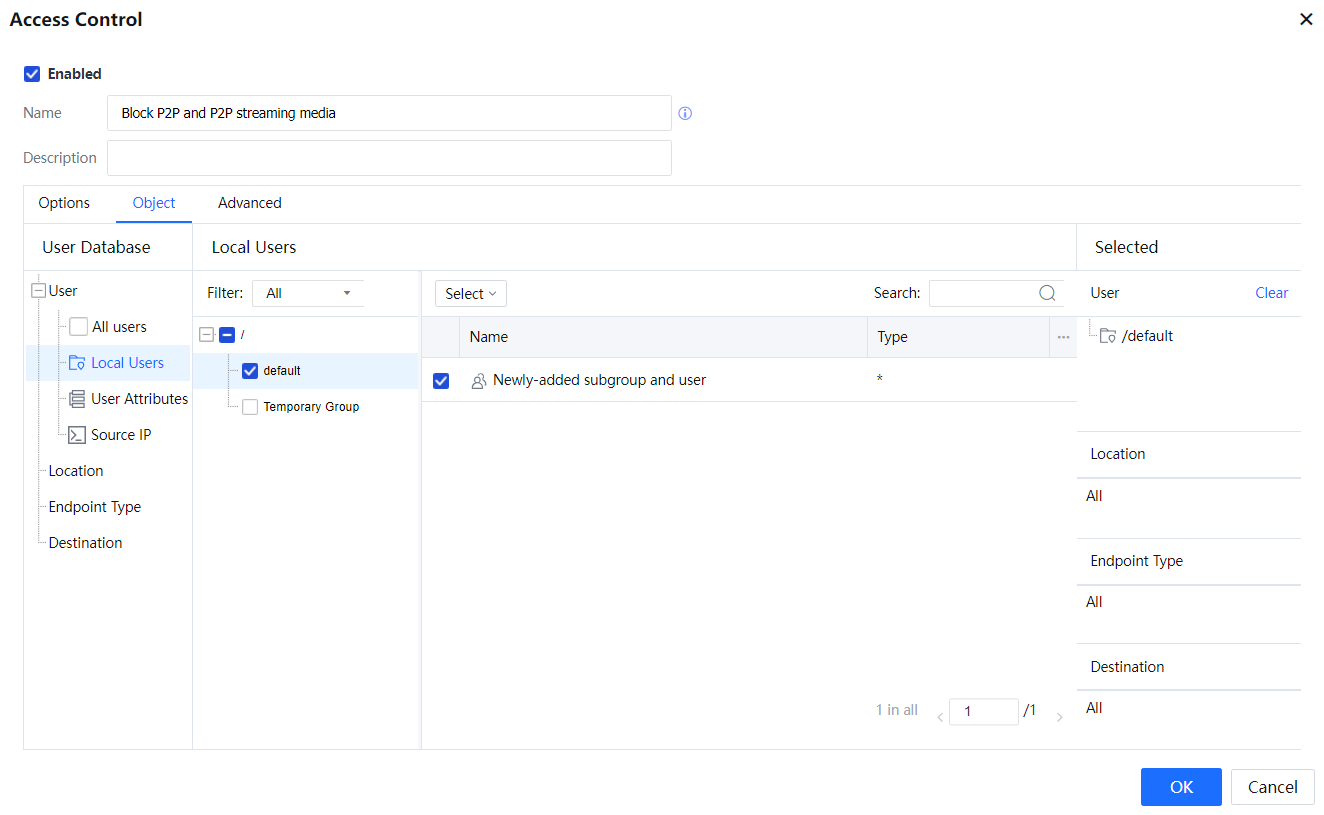Open column options ellipsis icon
Screen dimensions: 1324x815
(x=1063, y=337)
